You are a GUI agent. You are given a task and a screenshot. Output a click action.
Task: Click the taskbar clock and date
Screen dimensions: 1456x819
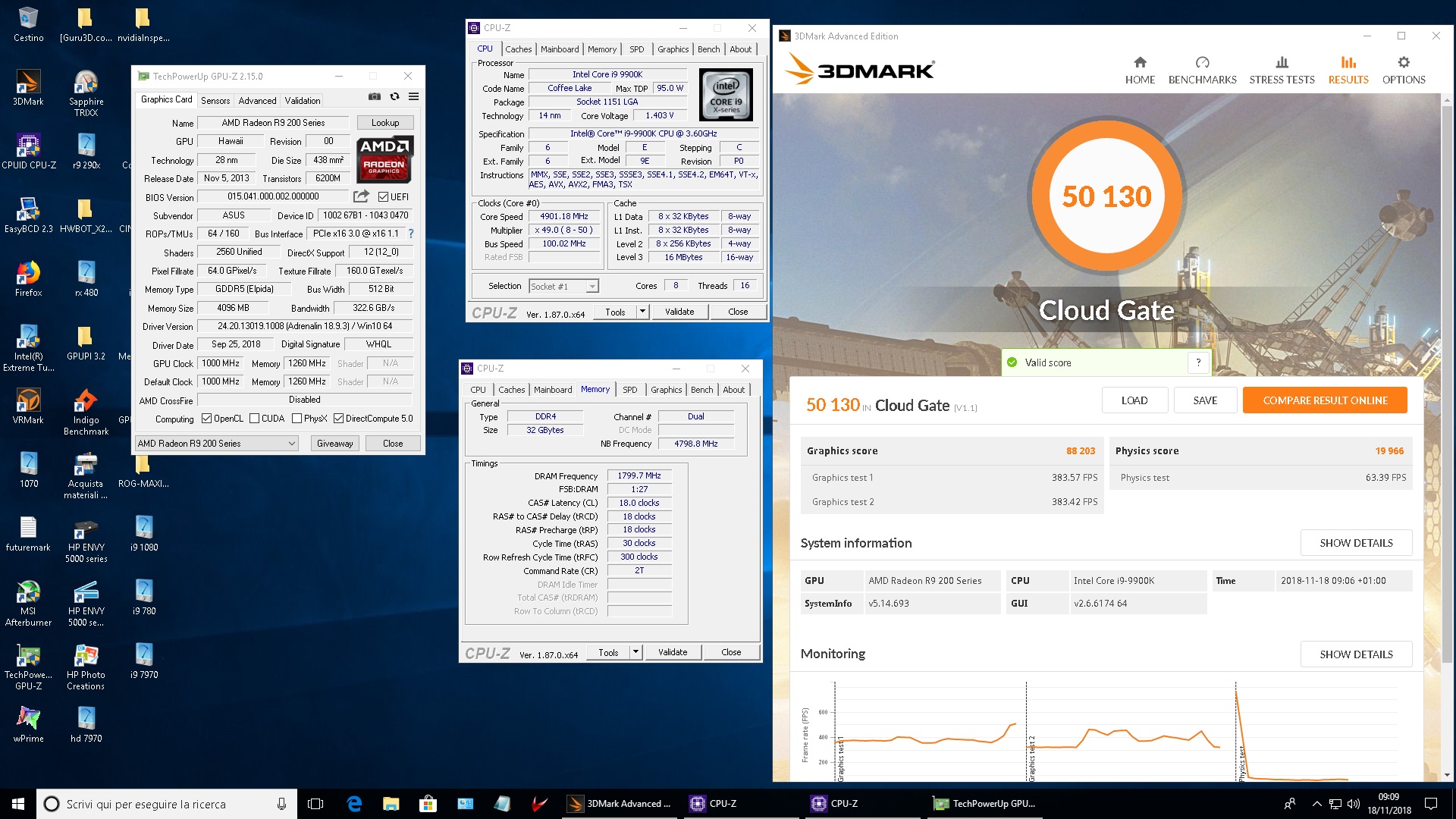point(1389,804)
